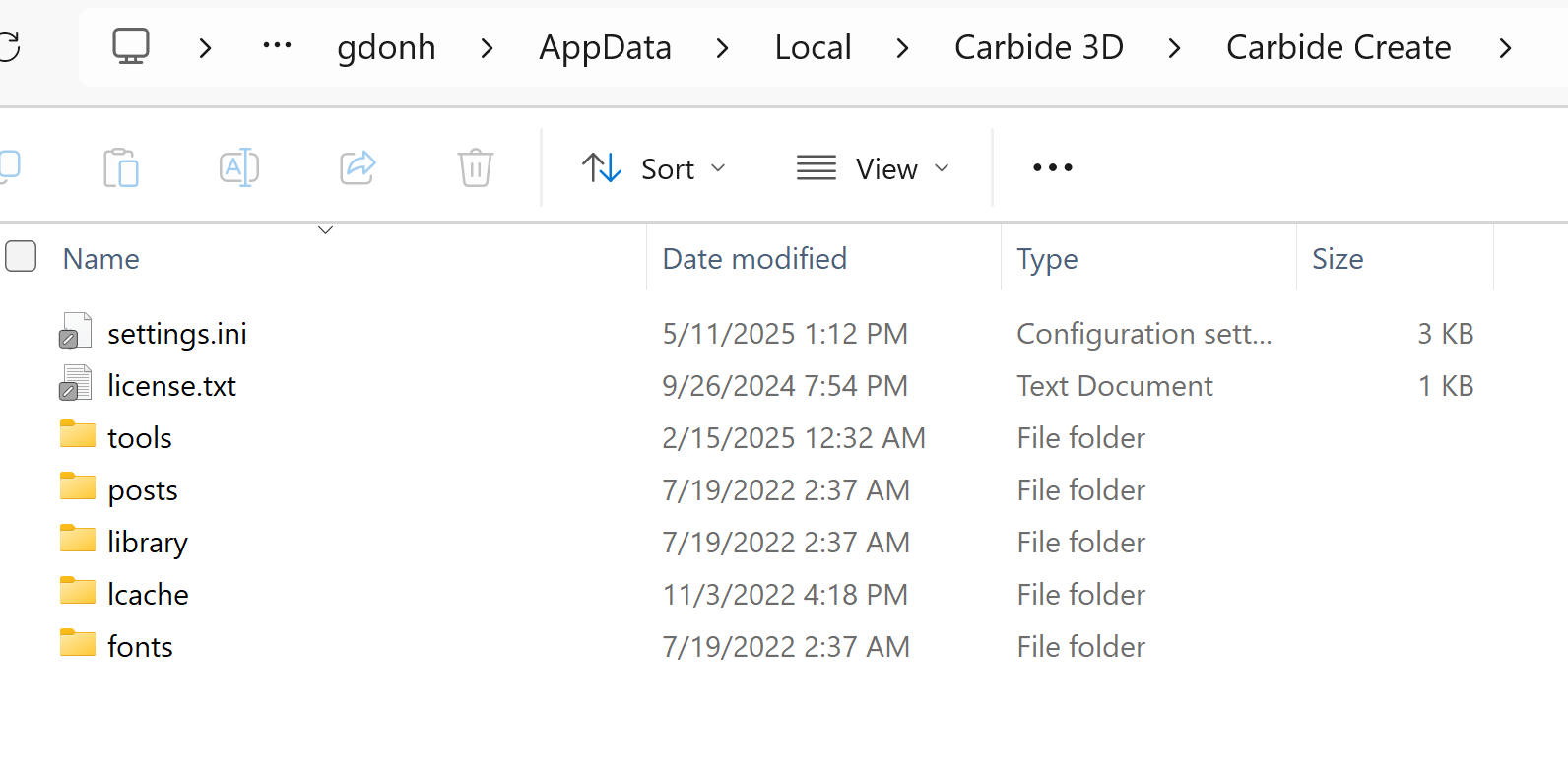Click the 1 KB size cell
Viewport: 1568px width, 773px height.
click(1446, 386)
